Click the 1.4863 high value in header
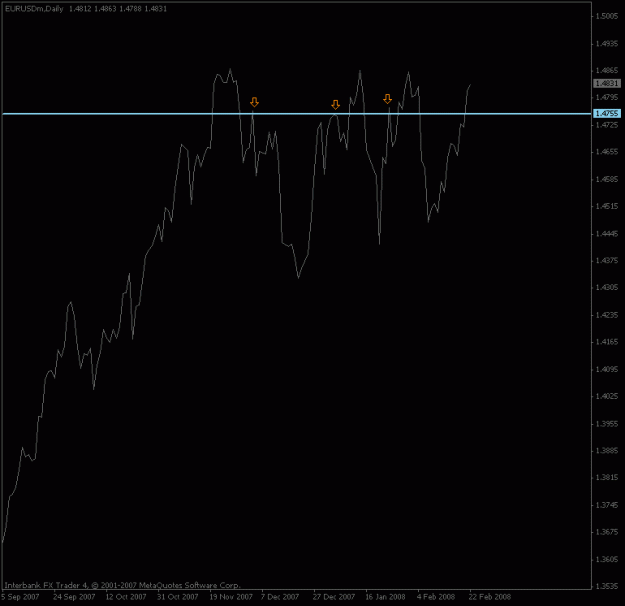 pyautogui.click(x=105, y=9)
